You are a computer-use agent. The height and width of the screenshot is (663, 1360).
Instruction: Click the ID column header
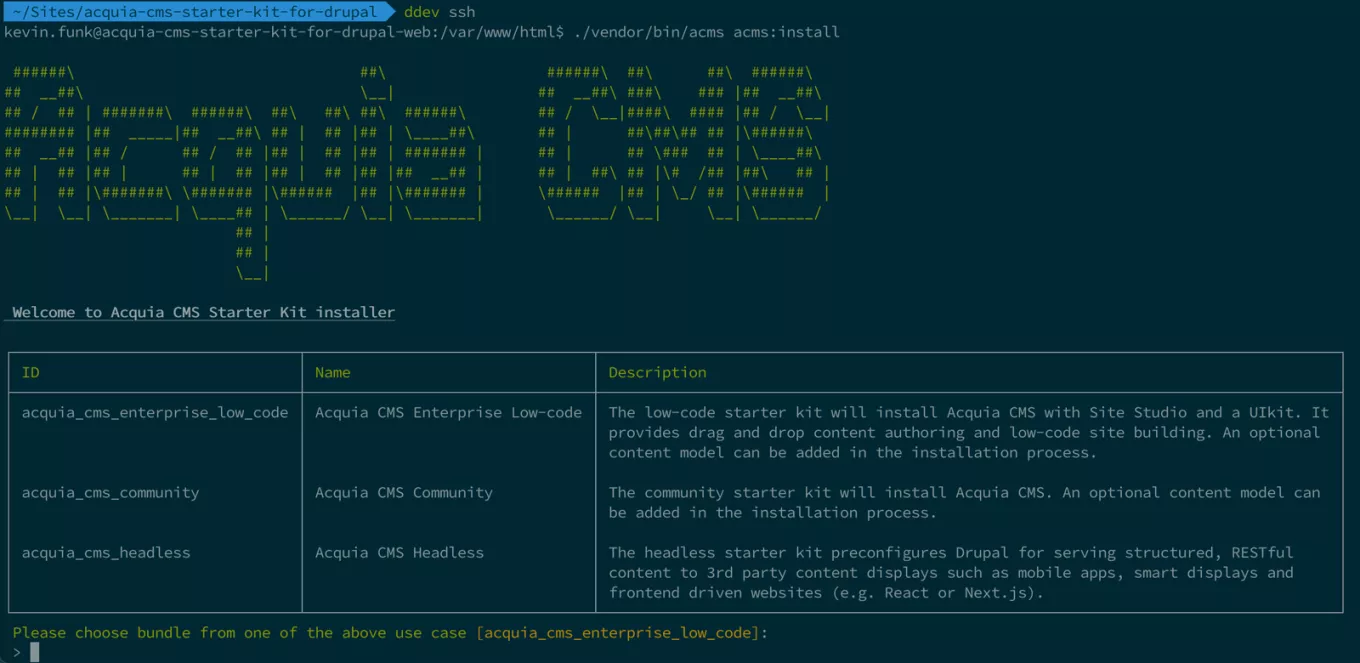pos(31,372)
